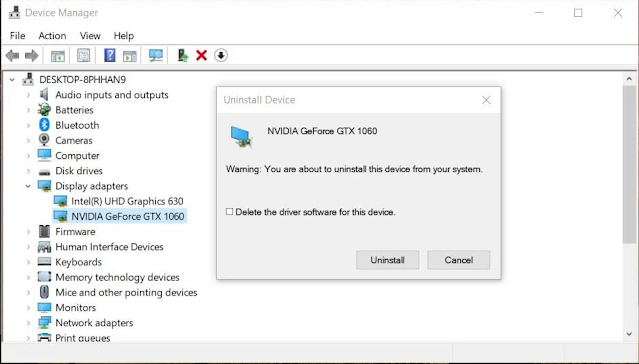The width and height of the screenshot is (639, 364).
Task: Open the Help menu
Action: click(x=123, y=36)
